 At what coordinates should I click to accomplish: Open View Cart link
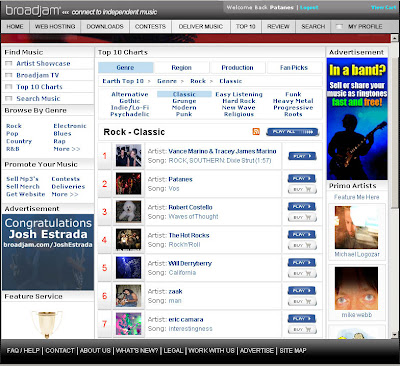pyautogui.click(x=383, y=7)
